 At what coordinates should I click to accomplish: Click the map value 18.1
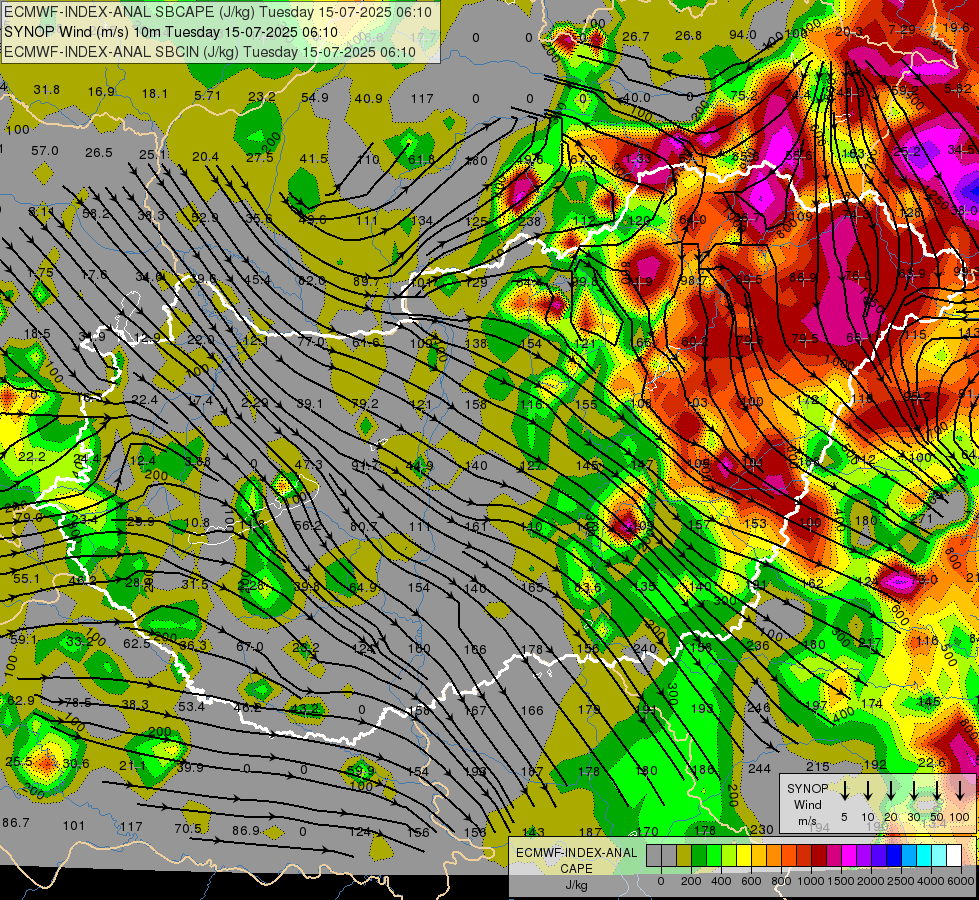click(154, 94)
